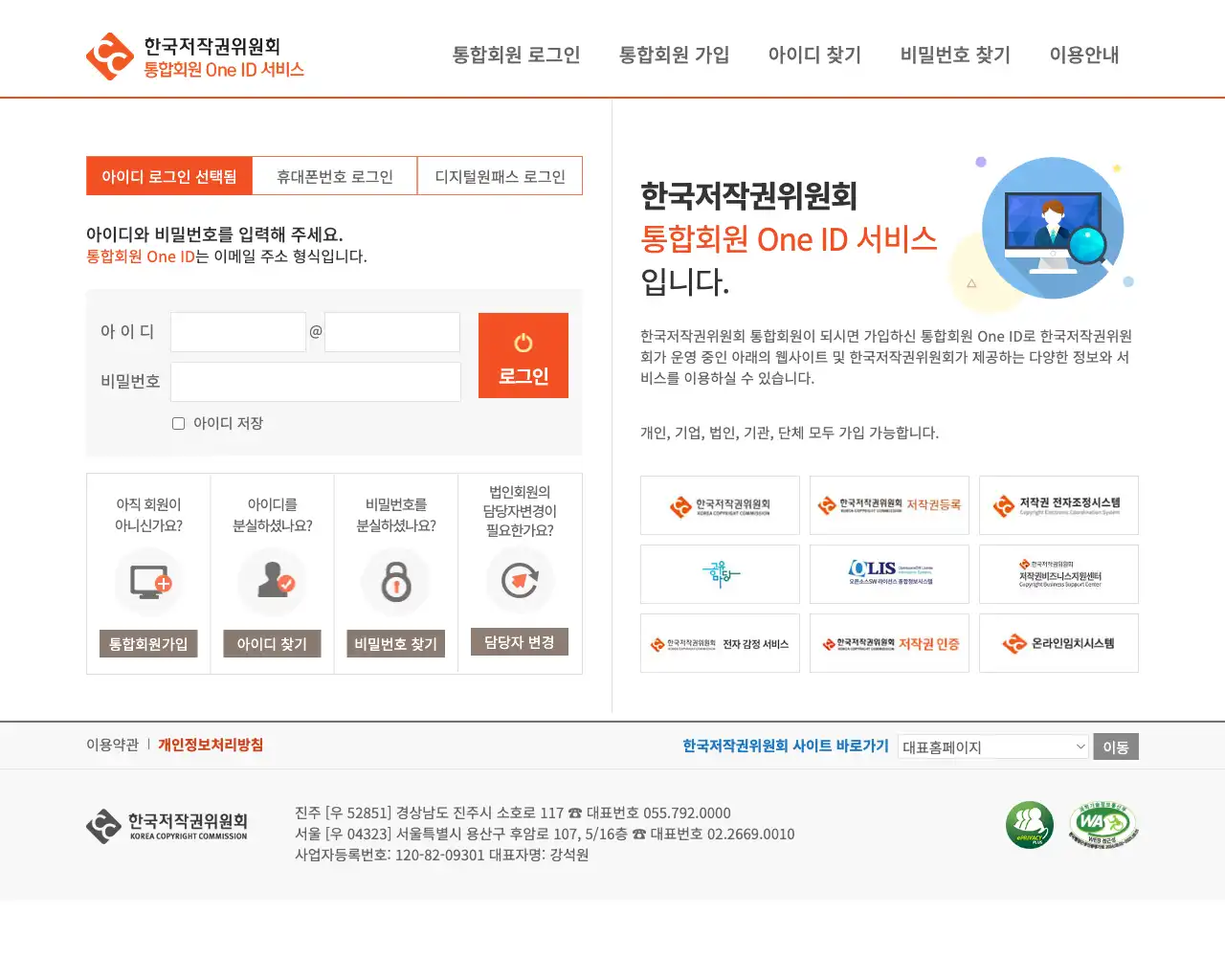The image size is (1225, 980).
Task: Open the 전자 감정 서비스 banner
Action: [x=720, y=643]
